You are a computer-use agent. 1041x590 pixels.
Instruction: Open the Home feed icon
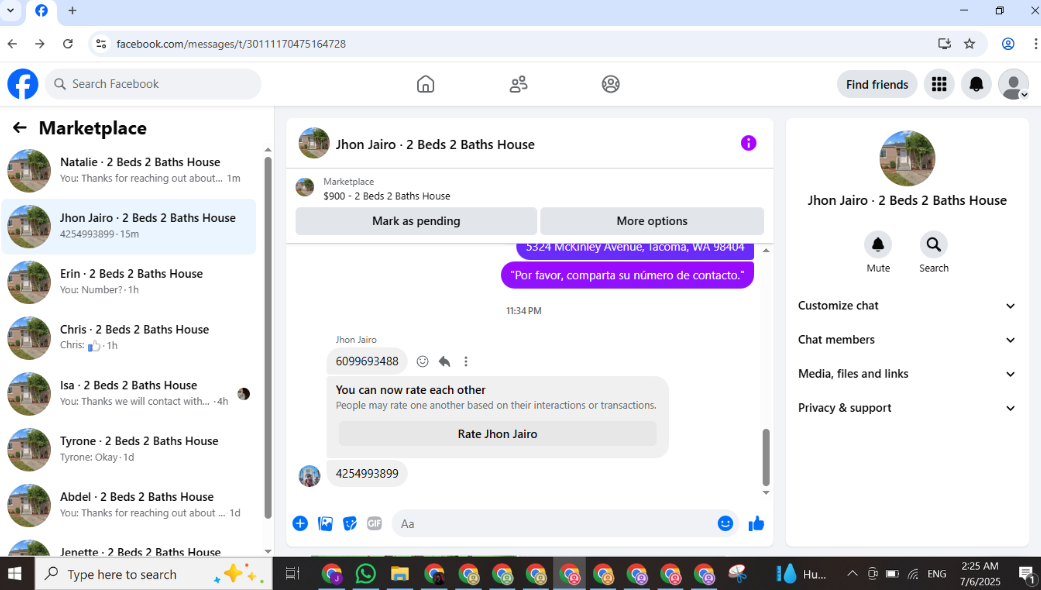point(426,84)
